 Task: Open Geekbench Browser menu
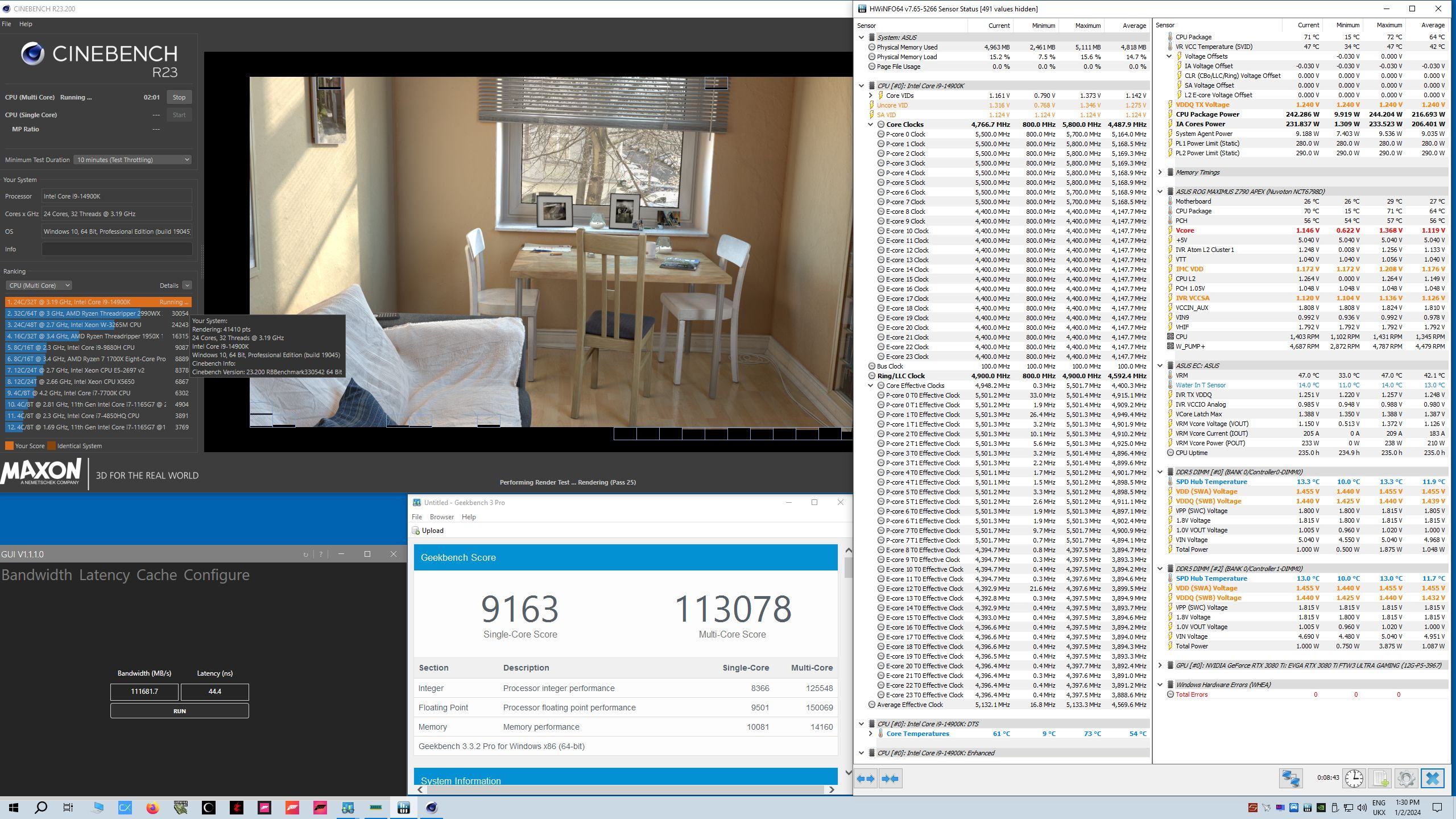point(442,517)
